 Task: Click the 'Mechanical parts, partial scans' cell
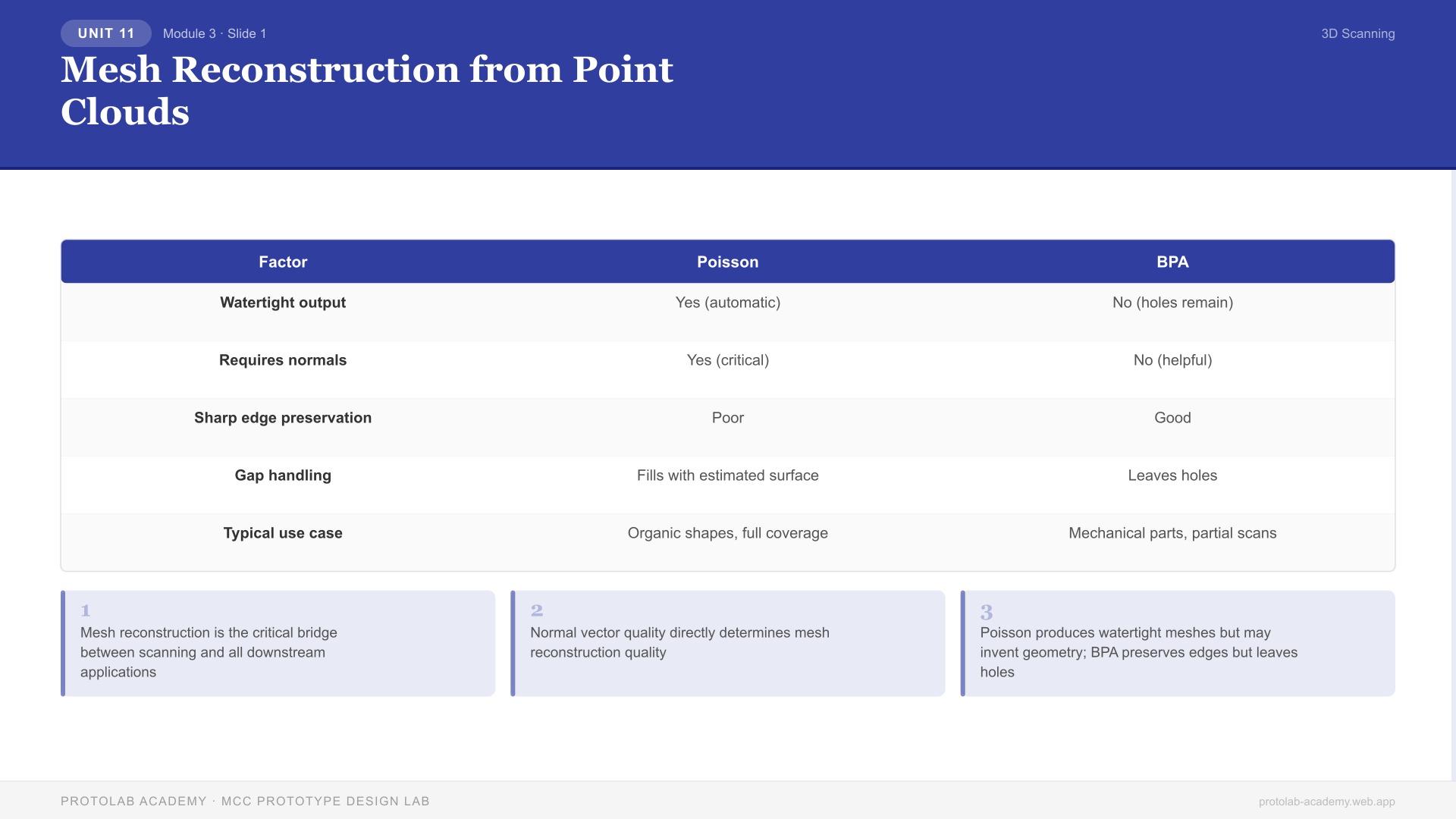click(1172, 533)
